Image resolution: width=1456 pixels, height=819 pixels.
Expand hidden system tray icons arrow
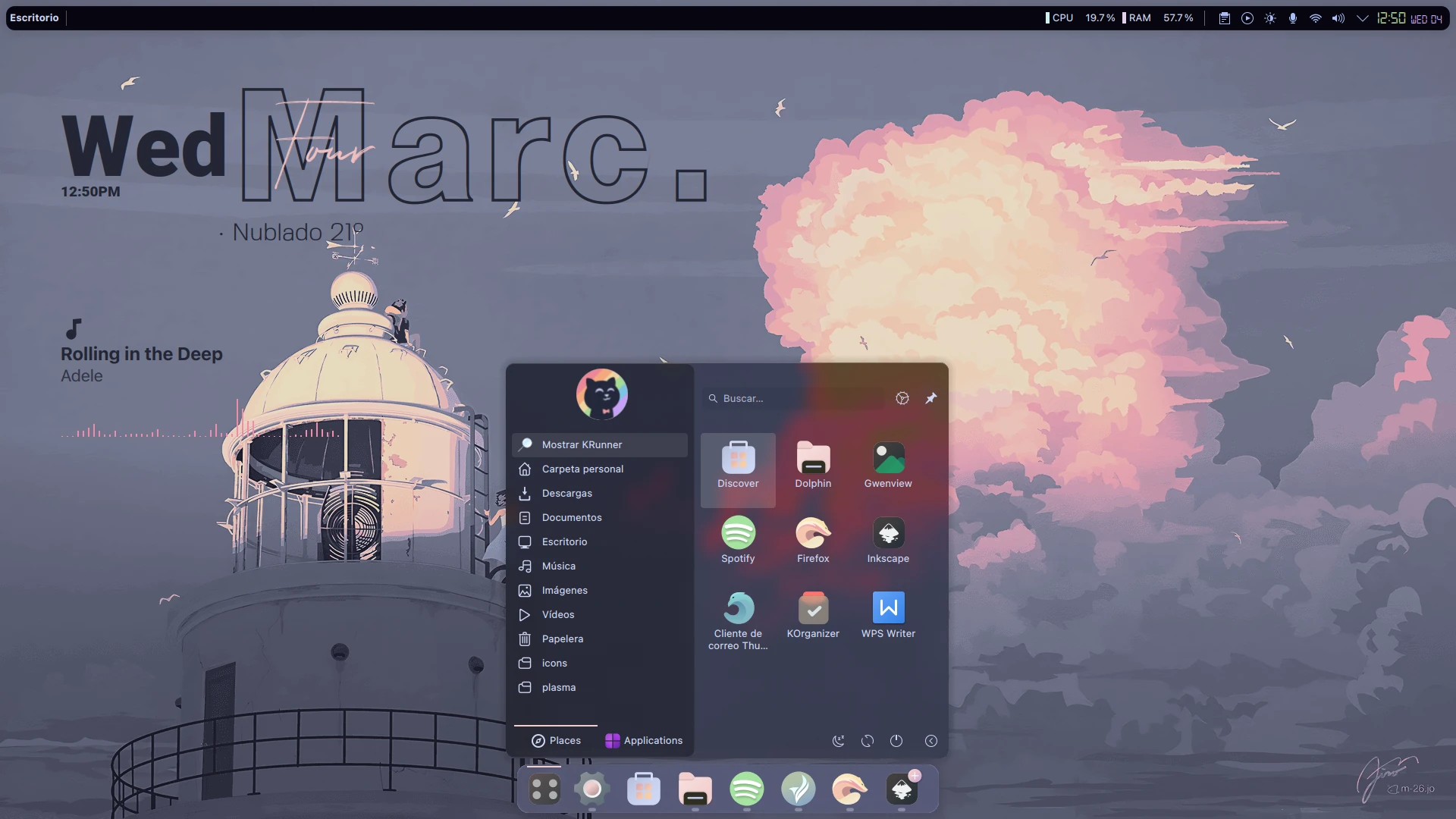(1362, 18)
